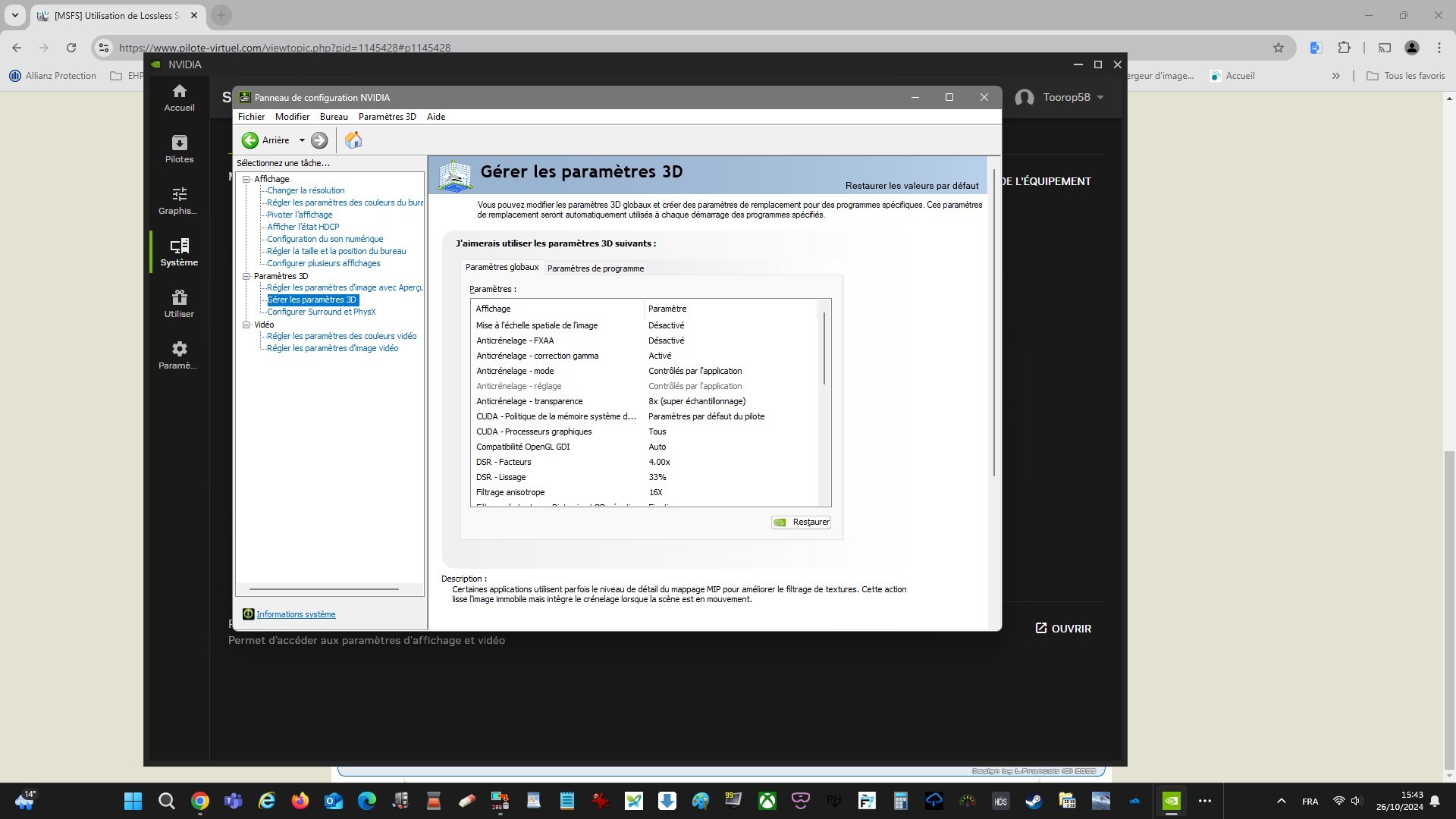Click Xbox icon in the taskbar

(x=767, y=801)
